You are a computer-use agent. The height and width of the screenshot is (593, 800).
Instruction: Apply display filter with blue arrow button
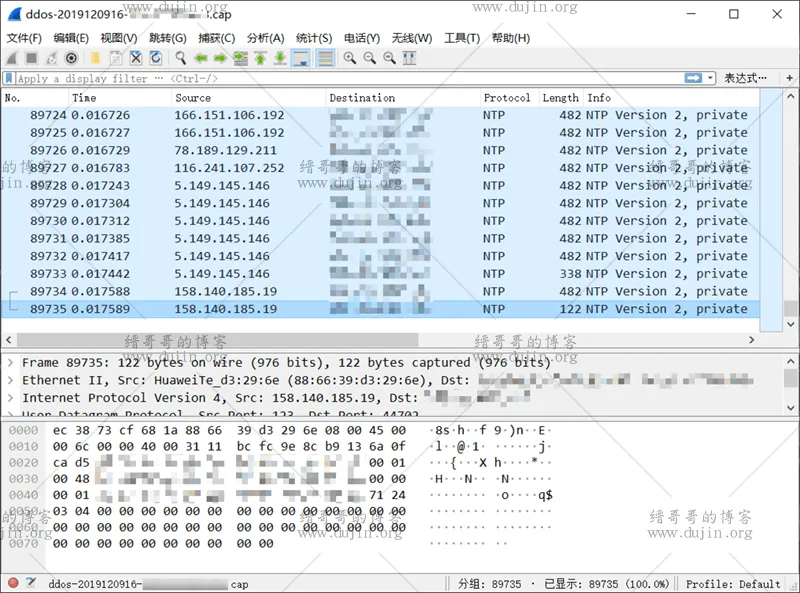[693, 78]
